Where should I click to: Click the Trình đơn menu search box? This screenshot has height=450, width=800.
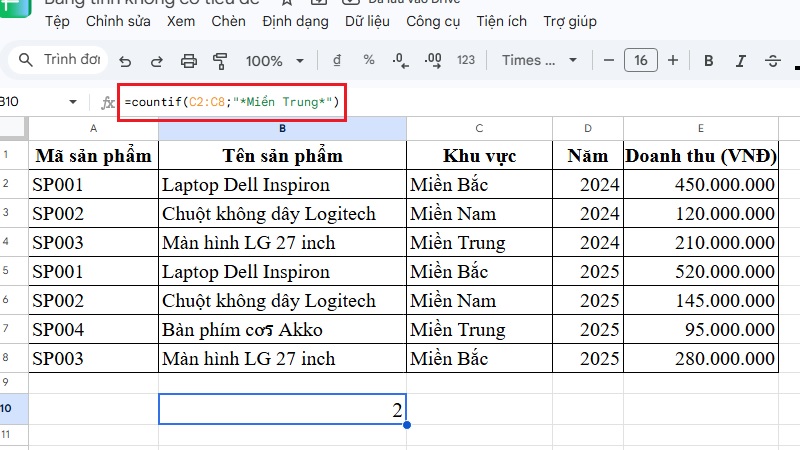(58, 60)
